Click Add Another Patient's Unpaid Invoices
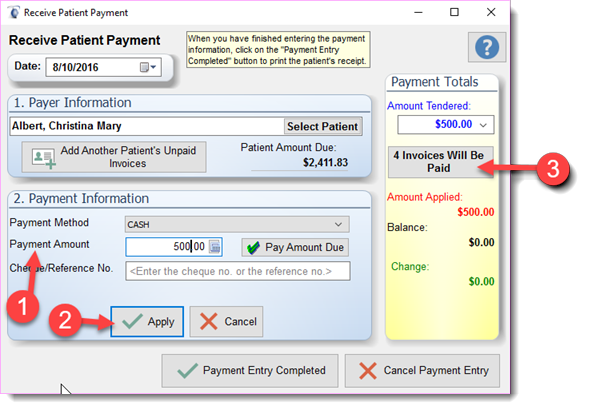Screen dimensions: 603x409 click(114, 157)
